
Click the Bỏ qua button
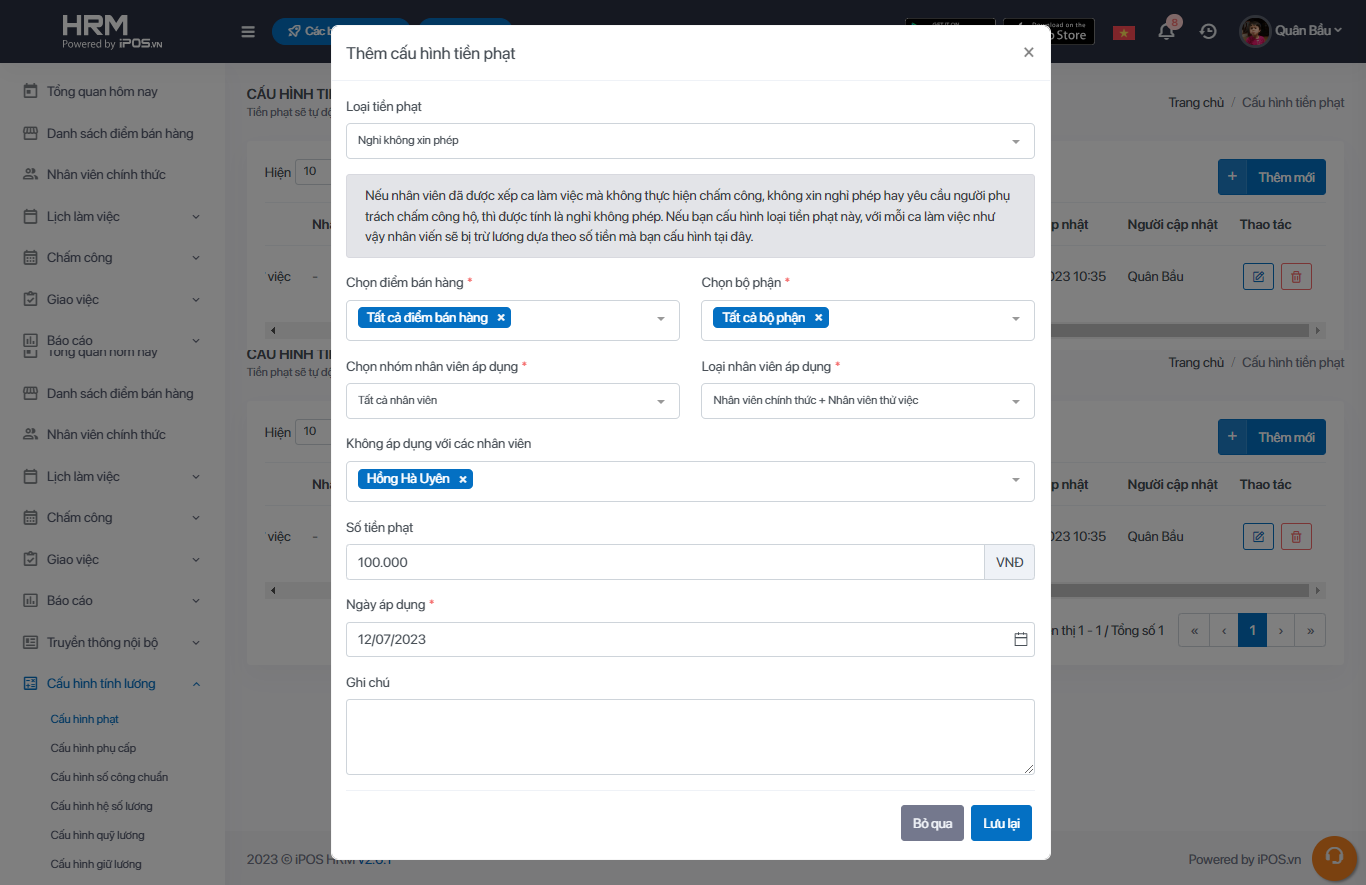(x=932, y=823)
